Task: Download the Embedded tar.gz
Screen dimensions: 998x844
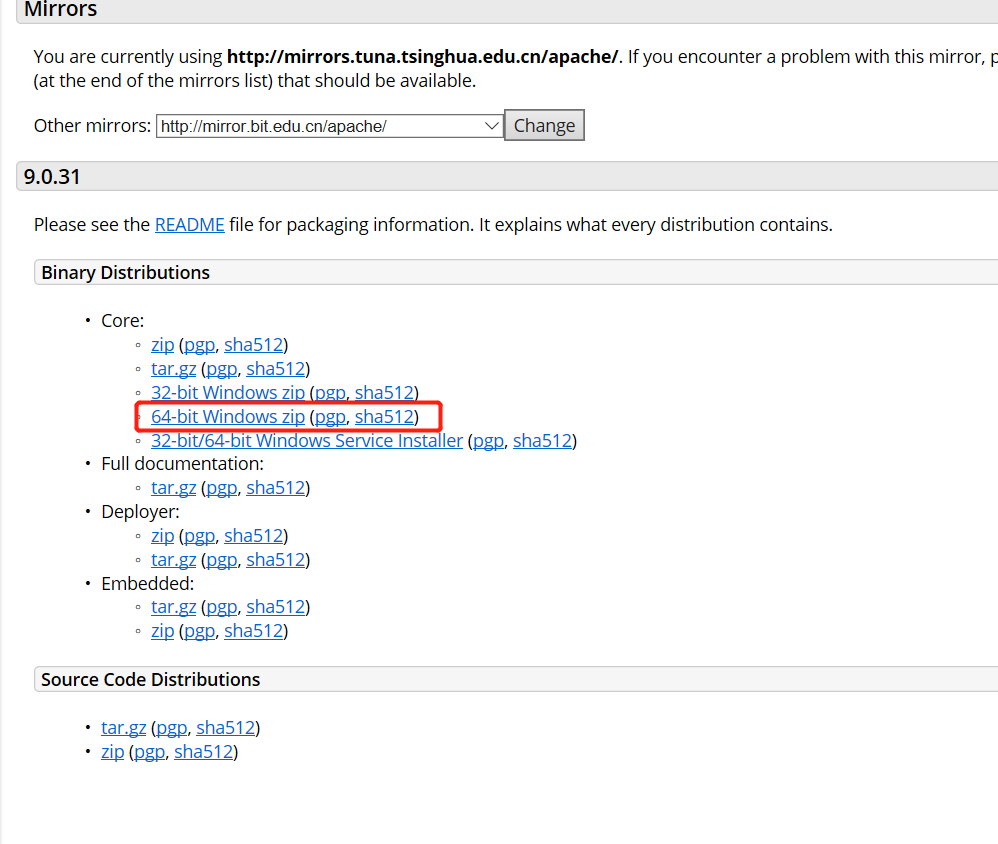Action: coord(173,607)
